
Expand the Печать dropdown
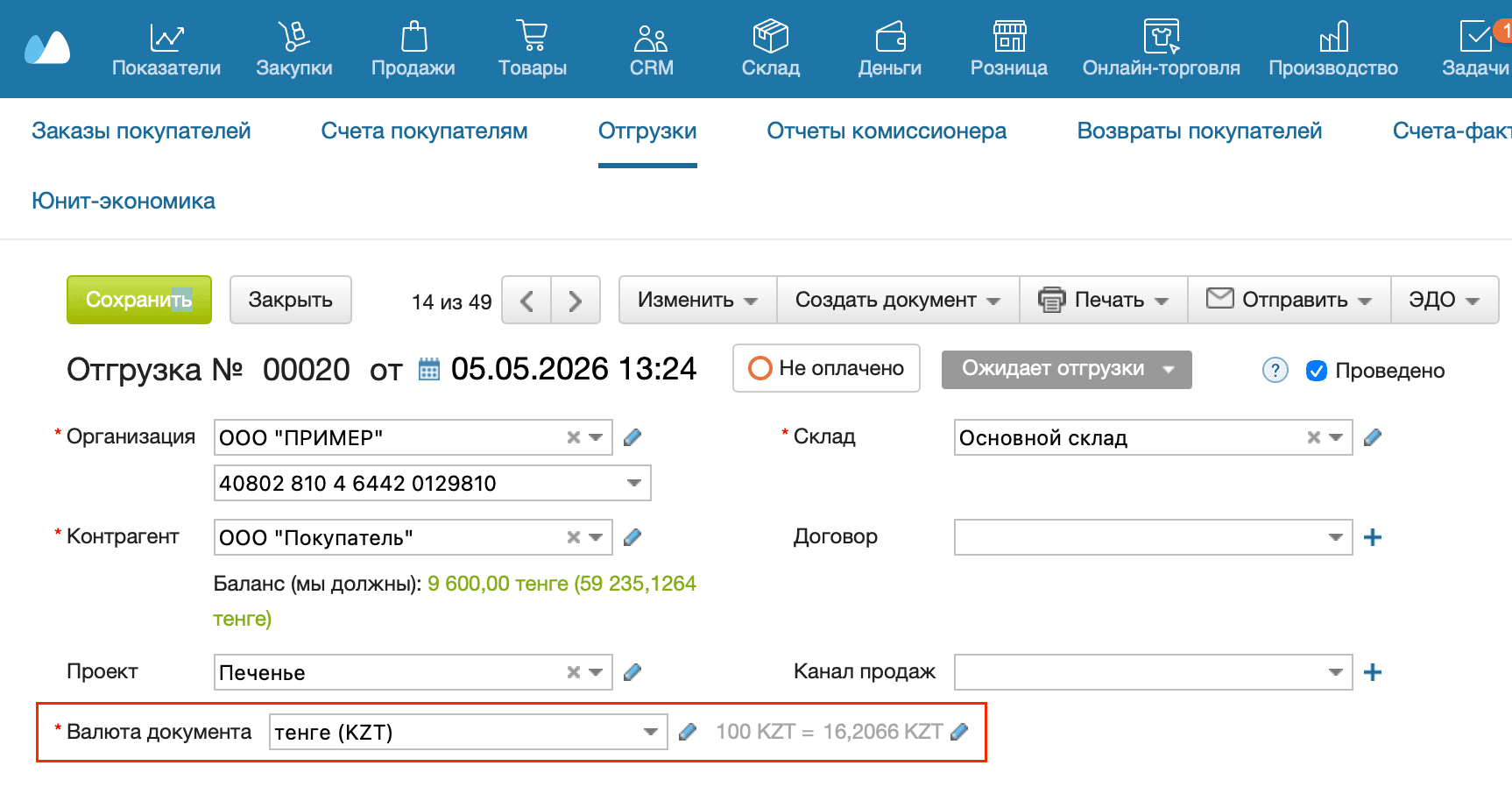(x=1104, y=300)
